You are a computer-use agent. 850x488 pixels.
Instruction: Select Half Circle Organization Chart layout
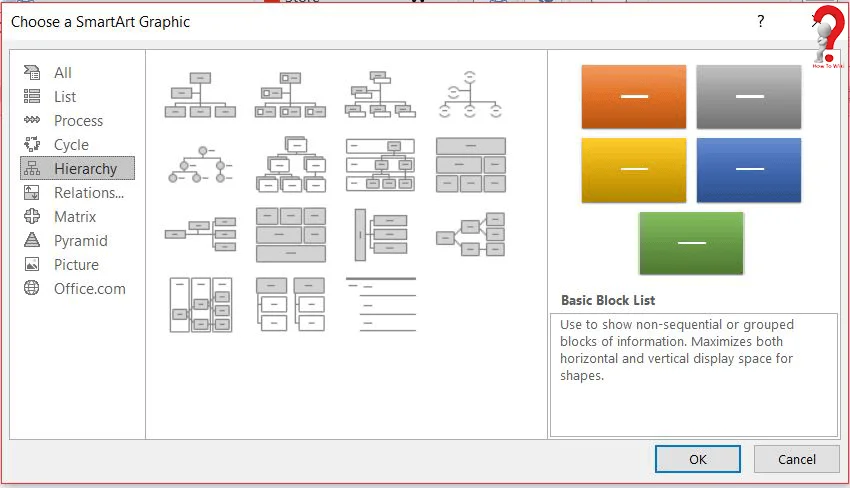click(x=471, y=94)
